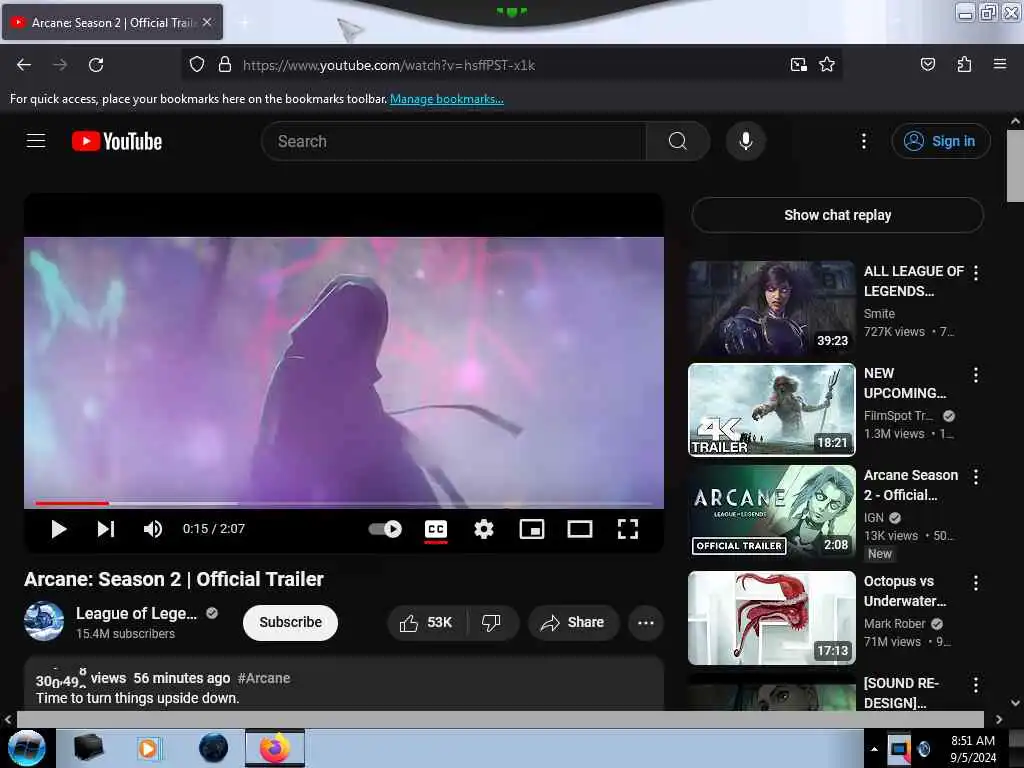
Task: Open the 4K TRAILER upcoming movies thumbnail
Action: pos(771,409)
